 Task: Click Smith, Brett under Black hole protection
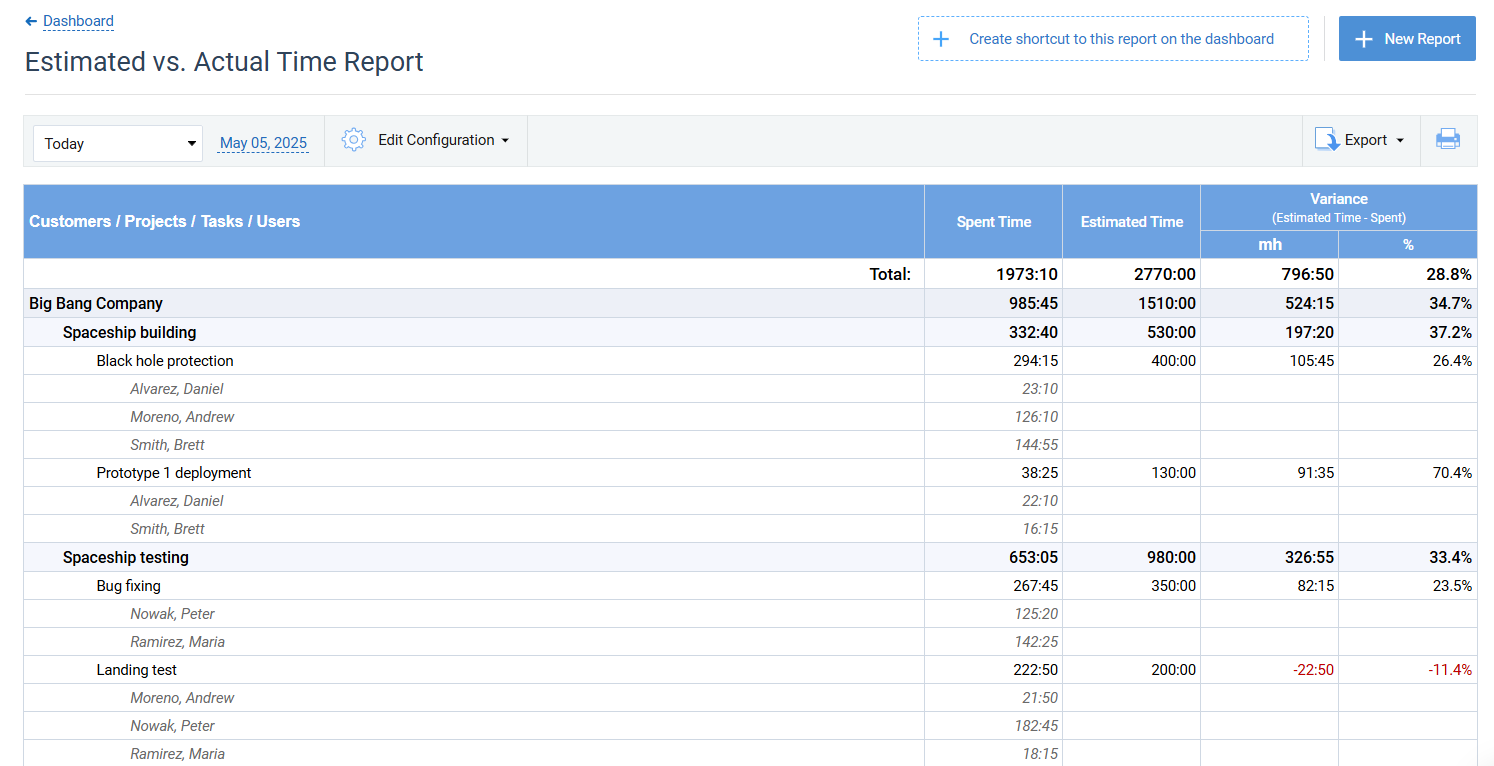click(167, 445)
